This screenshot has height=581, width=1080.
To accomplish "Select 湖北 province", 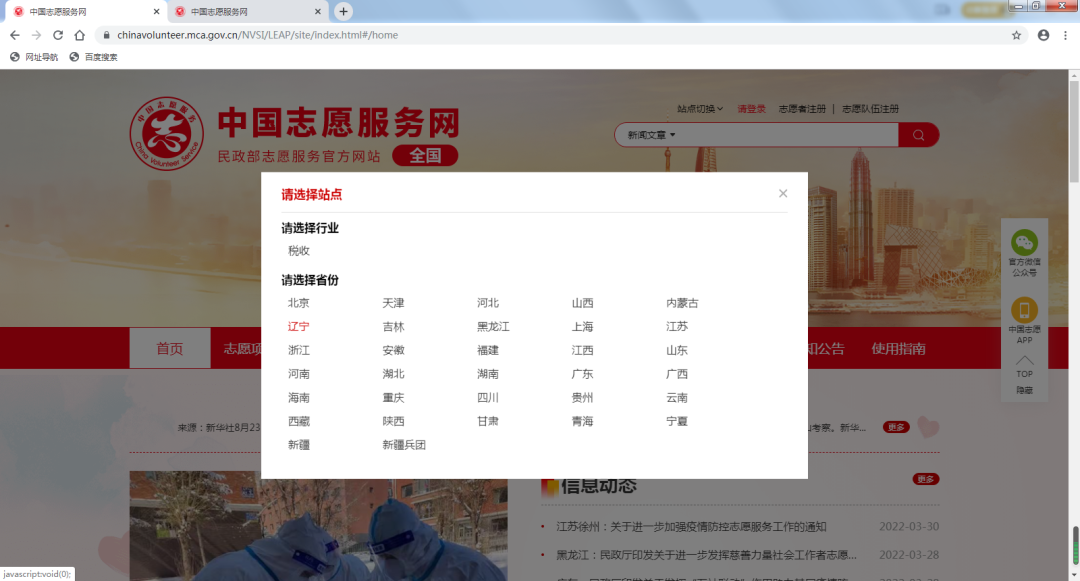I will (x=393, y=374).
